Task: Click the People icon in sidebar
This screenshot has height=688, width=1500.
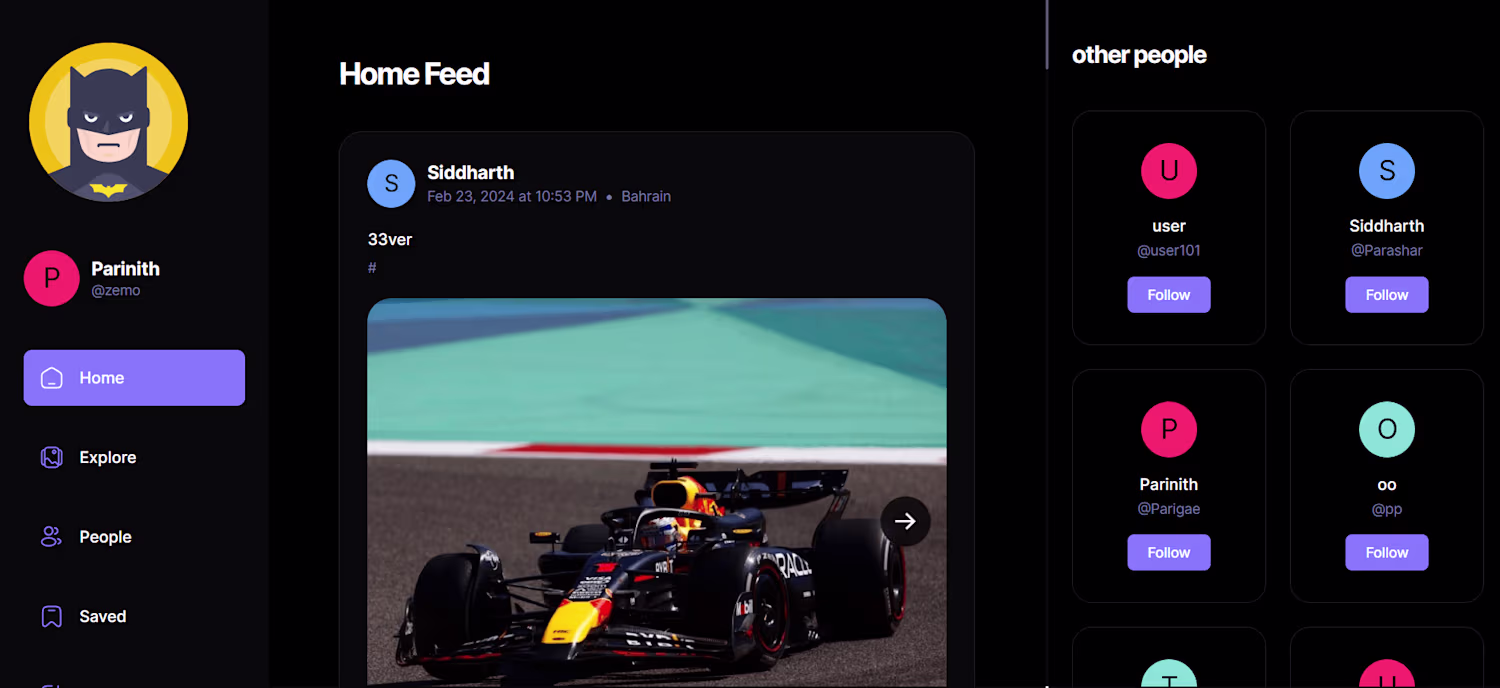Action: point(51,537)
